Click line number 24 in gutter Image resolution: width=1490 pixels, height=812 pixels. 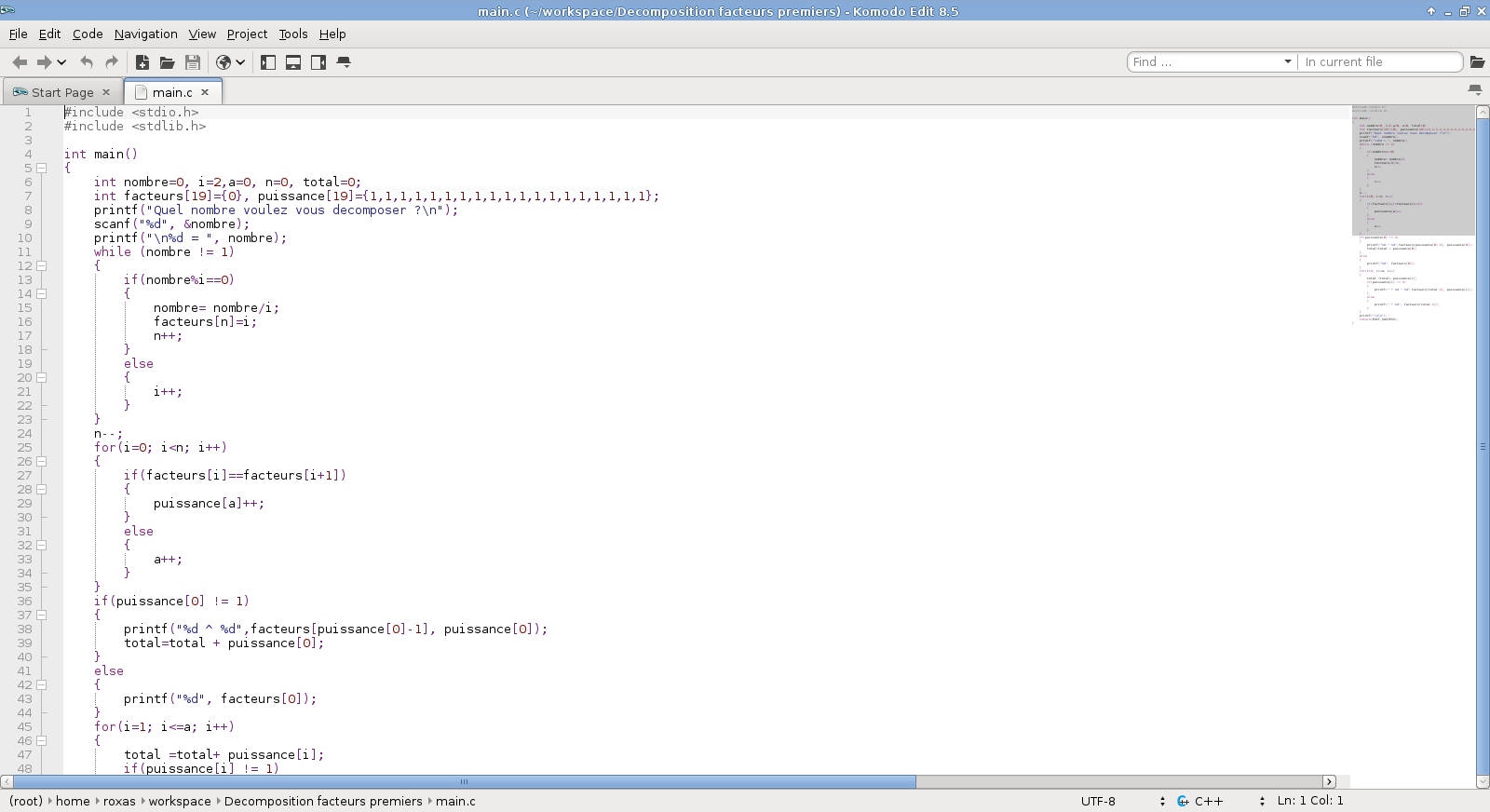24,433
